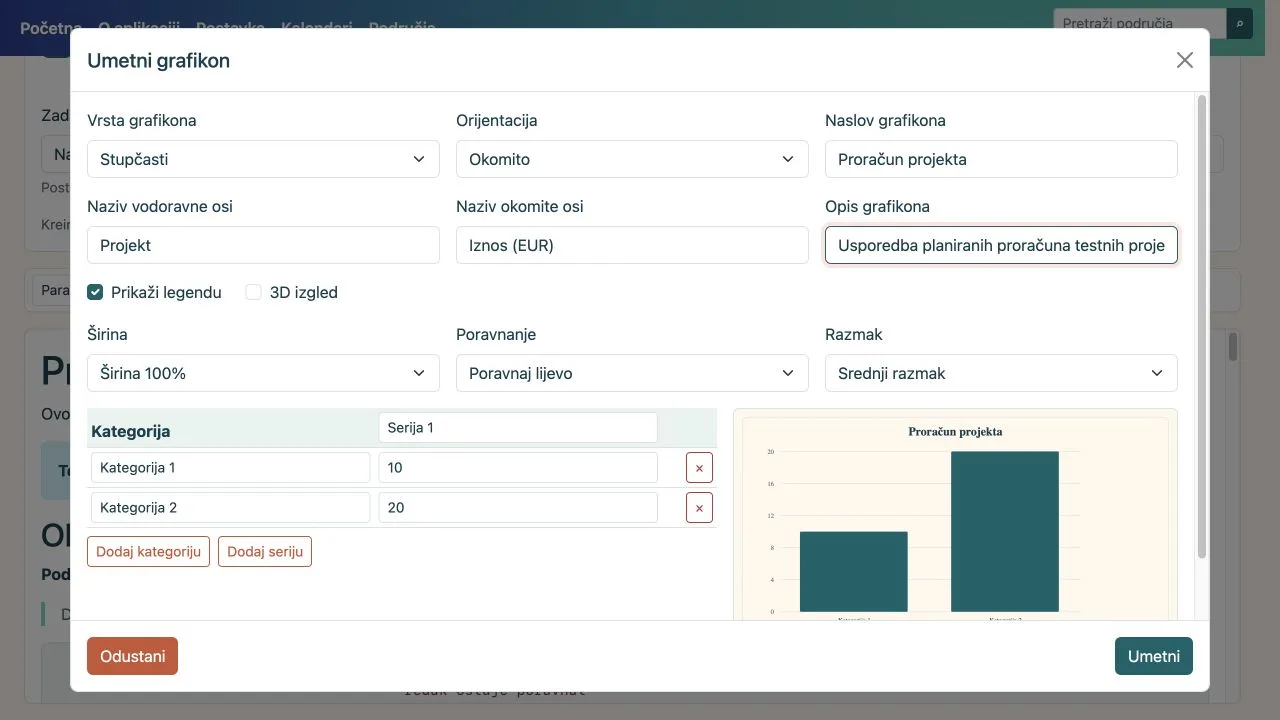Image resolution: width=1280 pixels, height=720 pixels.
Task: Click the Dodaj kategoriju button
Action: [x=148, y=552]
